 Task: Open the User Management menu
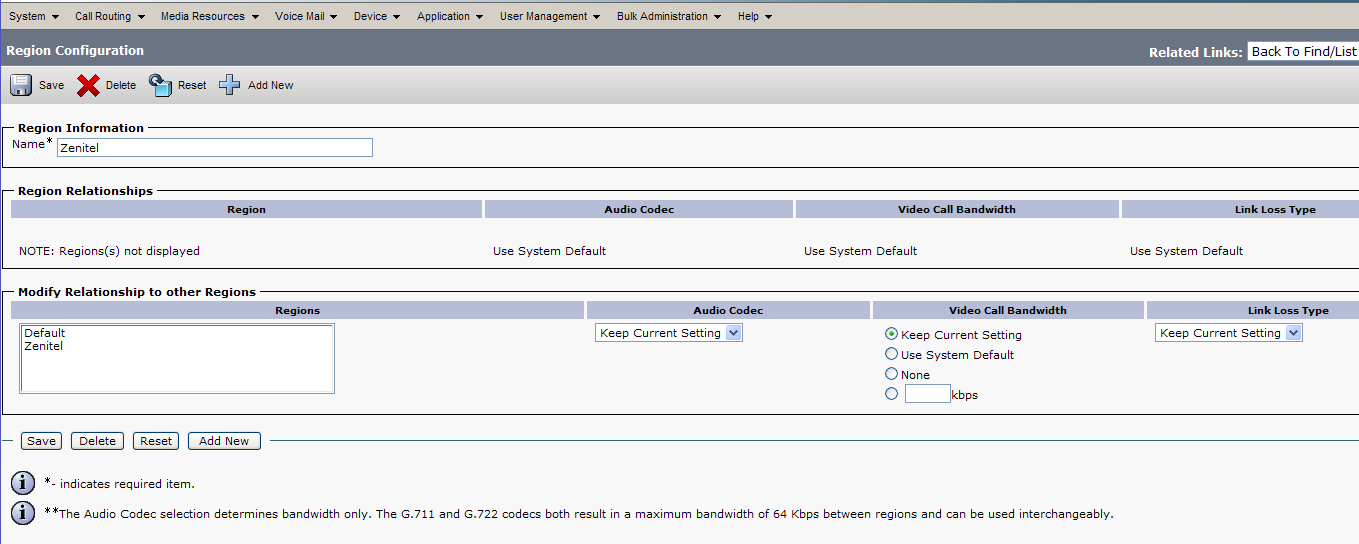pos(549,16)
